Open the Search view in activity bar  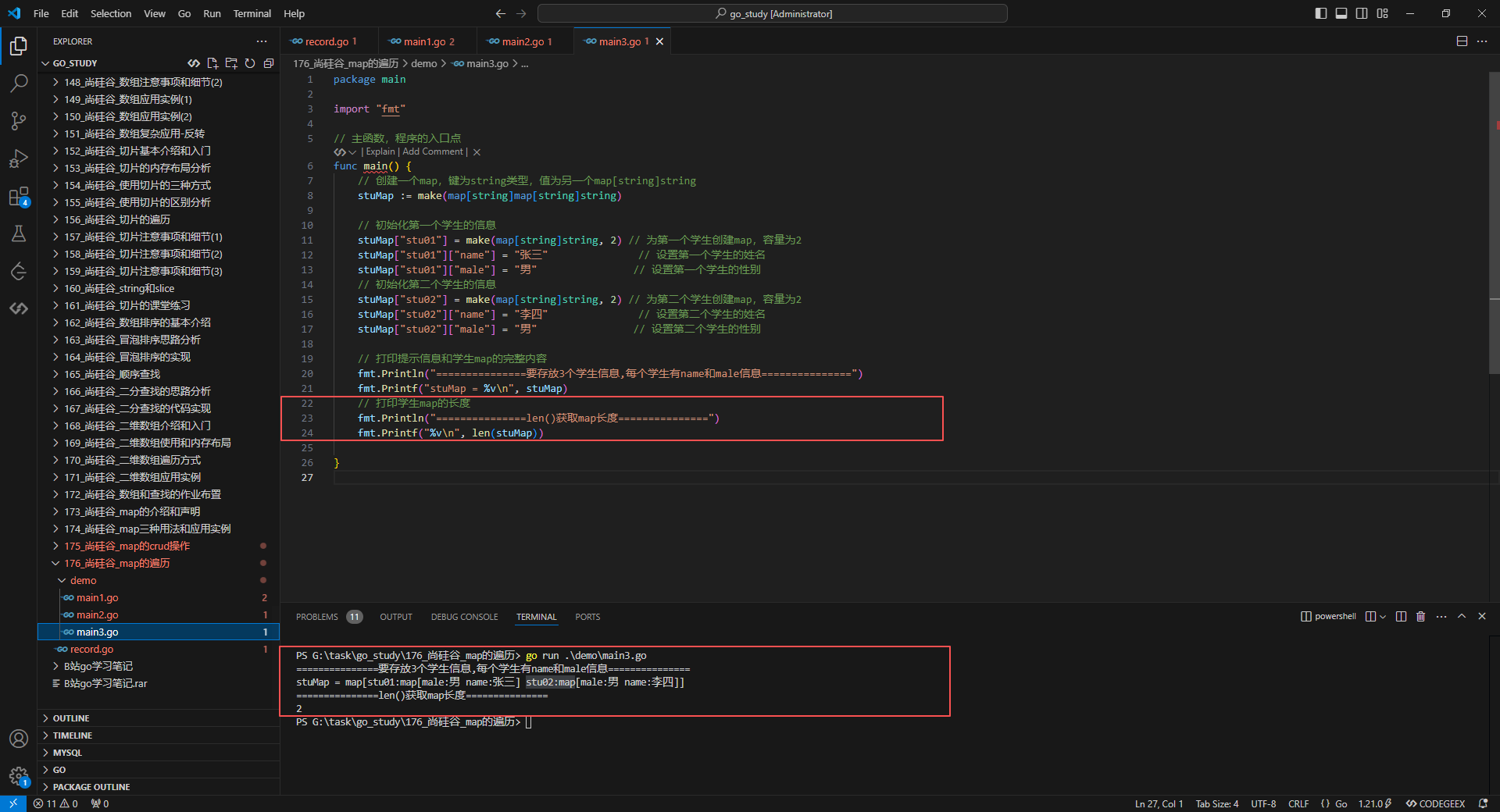tap(19, 83)
